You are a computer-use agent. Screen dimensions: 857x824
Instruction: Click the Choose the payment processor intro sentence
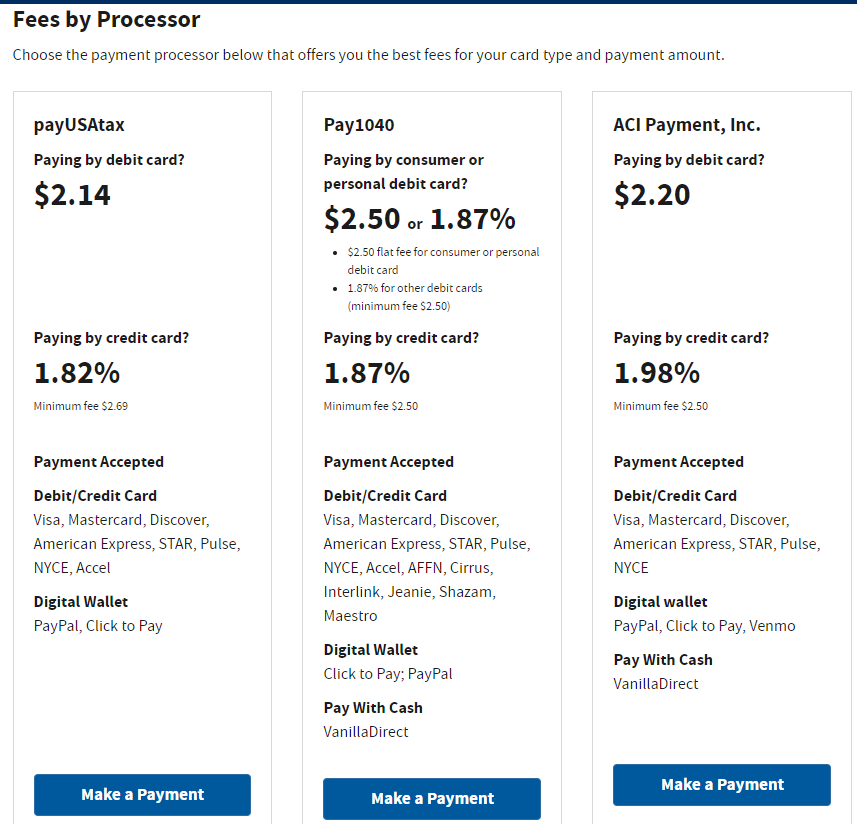[x=368, y=55]
